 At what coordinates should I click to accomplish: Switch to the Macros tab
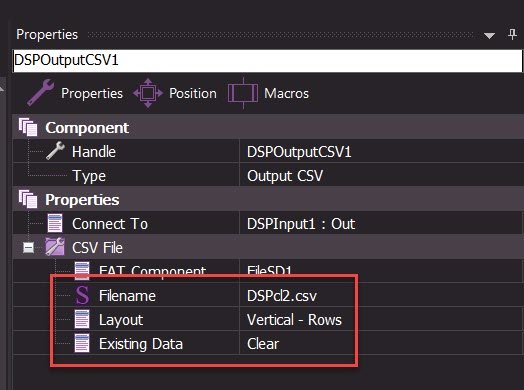click(286, 93)
